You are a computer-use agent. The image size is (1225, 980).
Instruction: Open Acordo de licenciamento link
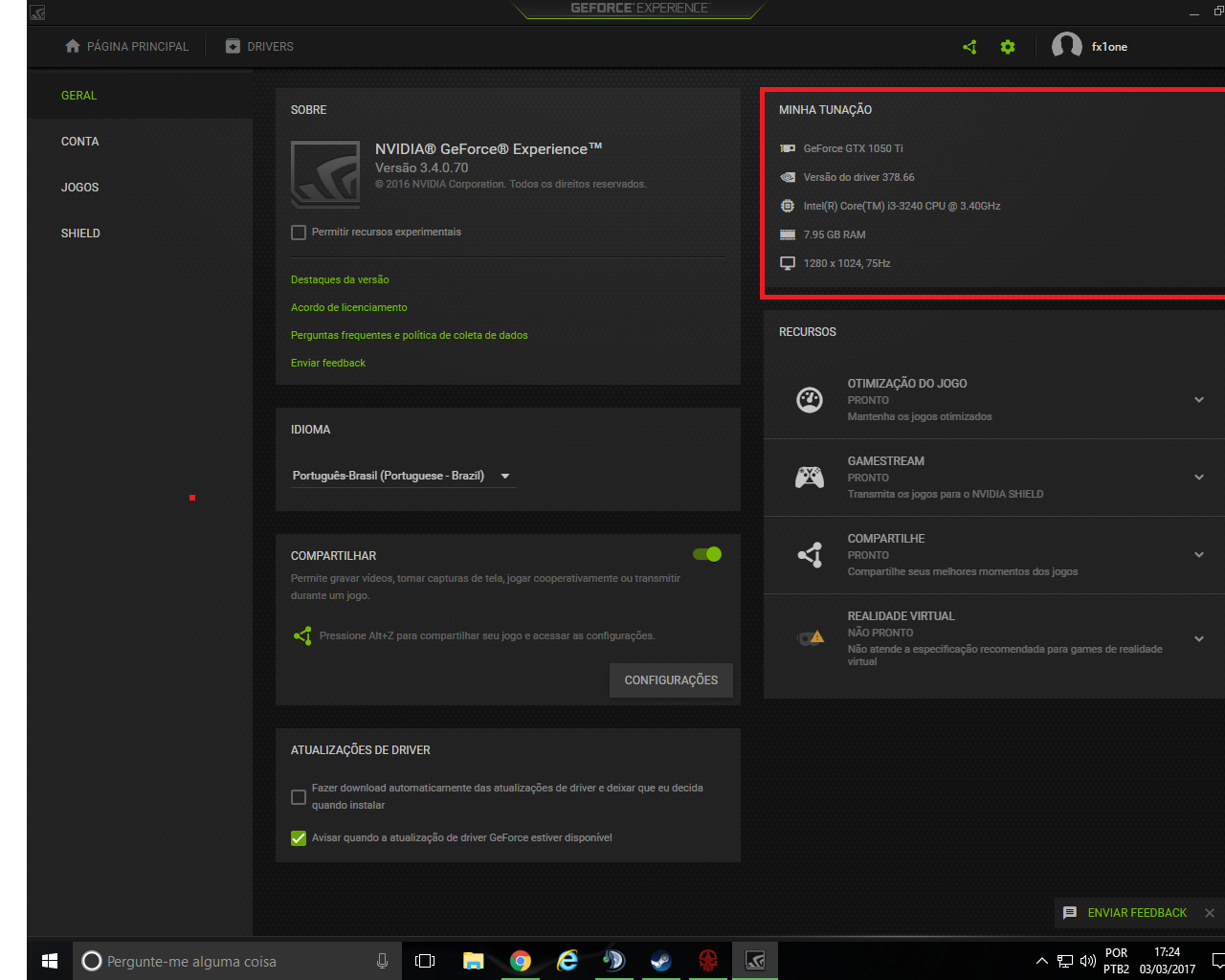pos(349,307)
